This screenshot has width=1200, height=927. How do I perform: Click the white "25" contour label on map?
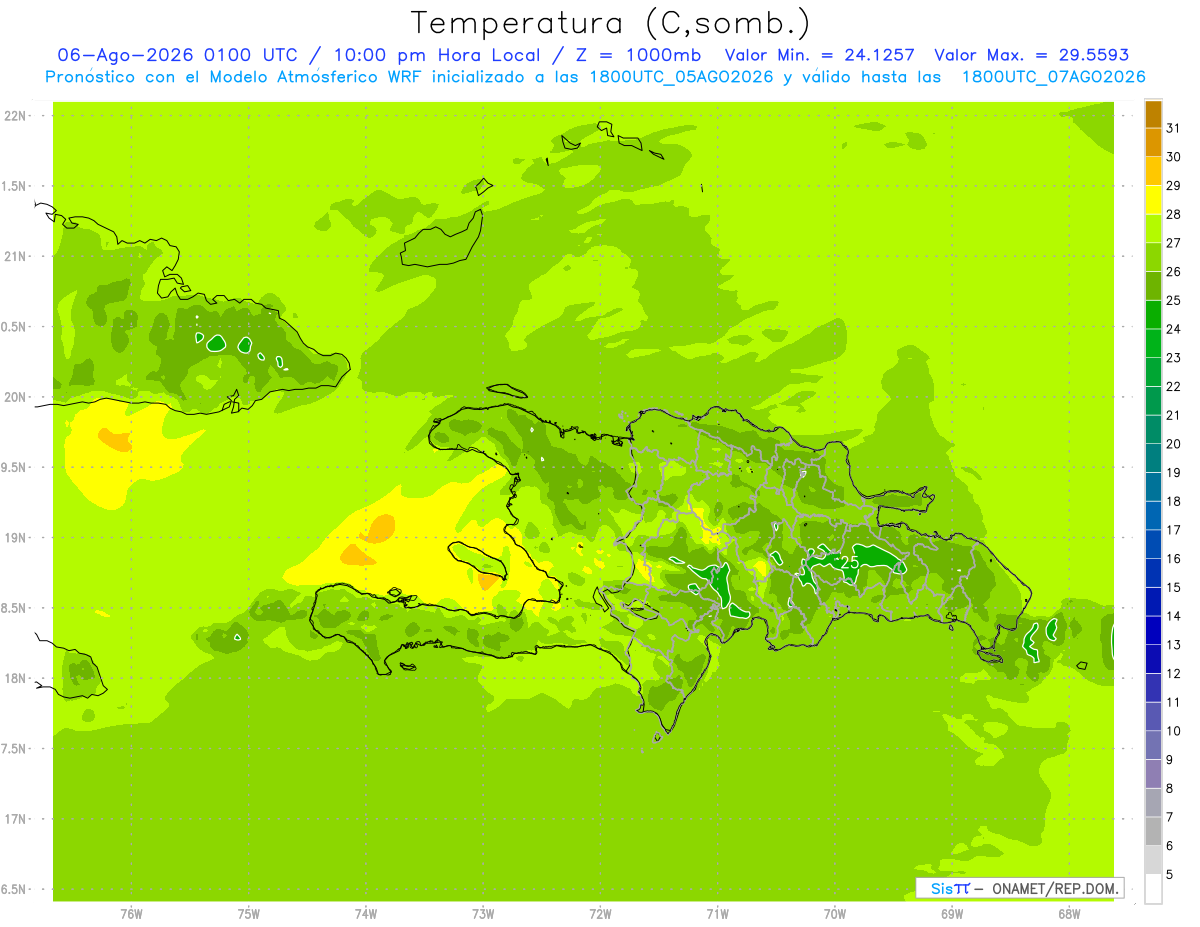[x=850, y=563]
